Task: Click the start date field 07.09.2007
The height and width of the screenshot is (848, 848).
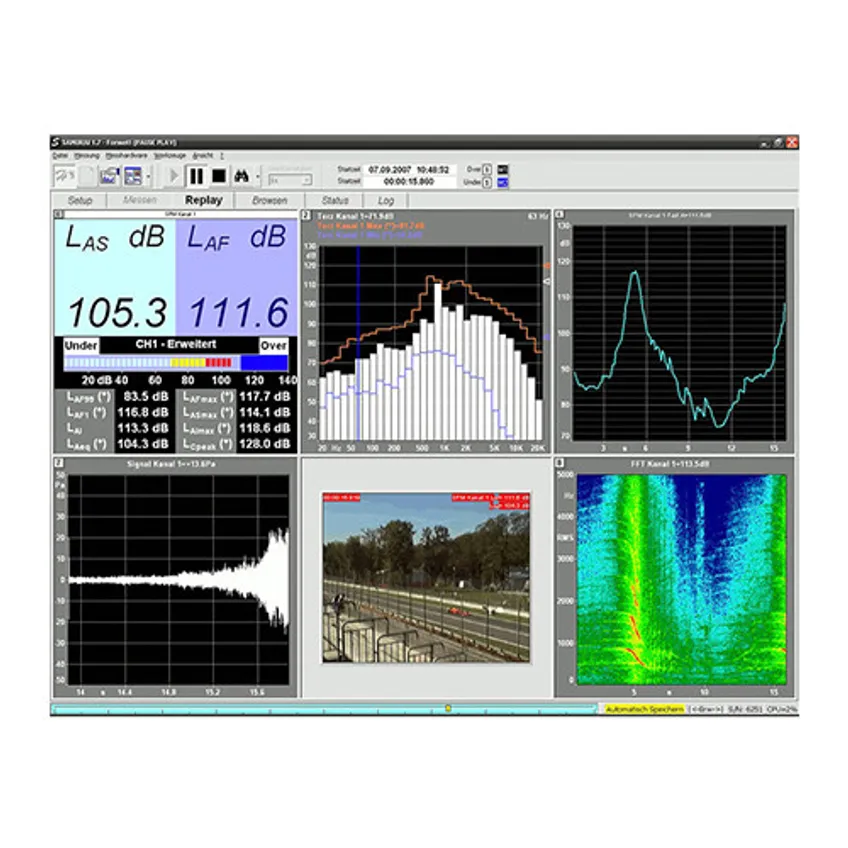Action: pyautogui.click(x=409, y=169)
